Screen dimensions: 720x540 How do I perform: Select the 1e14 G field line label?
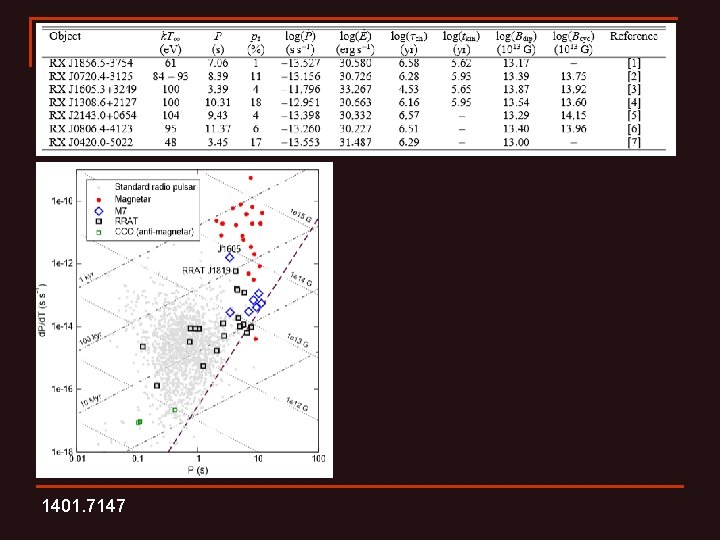pos(301,278)
